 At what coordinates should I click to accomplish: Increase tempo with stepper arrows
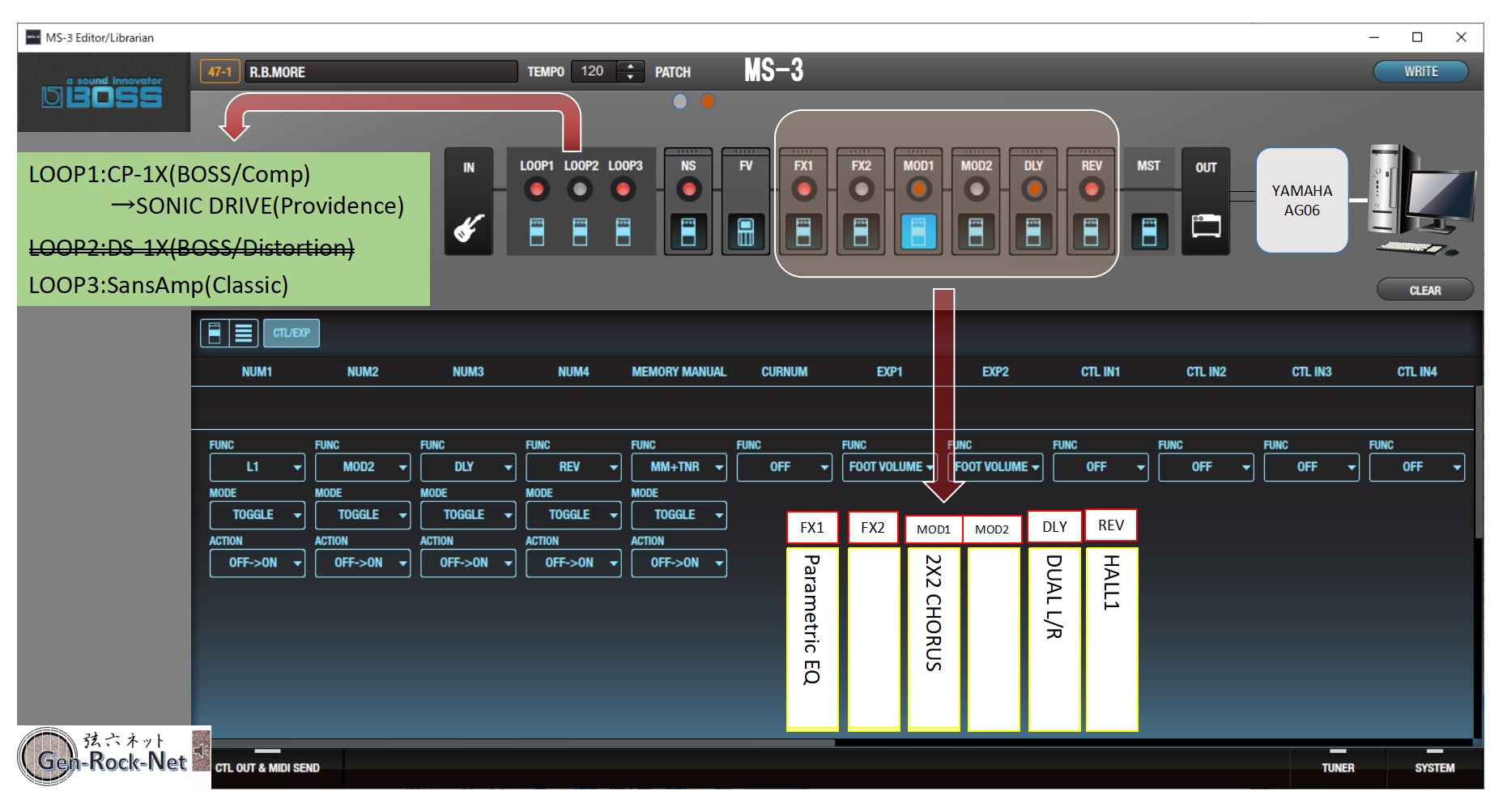pos(630,66)
